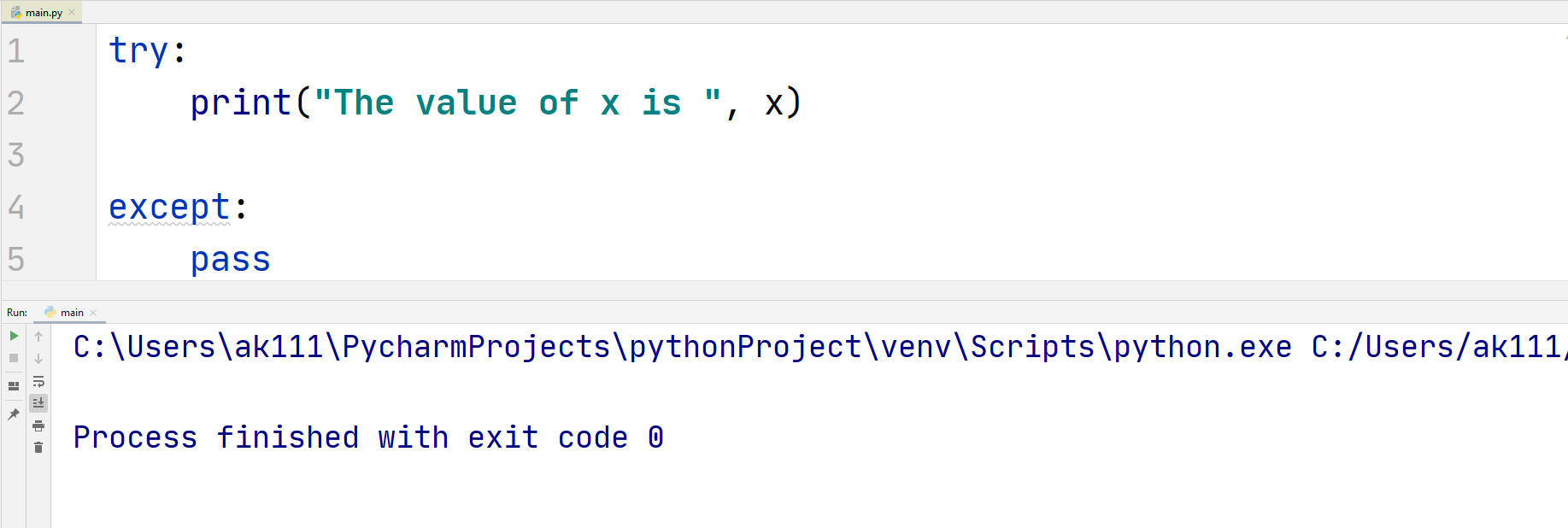Switch to the main.py editor tab
The width and height of the screenshot is (1568, 528).
point(43,13)
